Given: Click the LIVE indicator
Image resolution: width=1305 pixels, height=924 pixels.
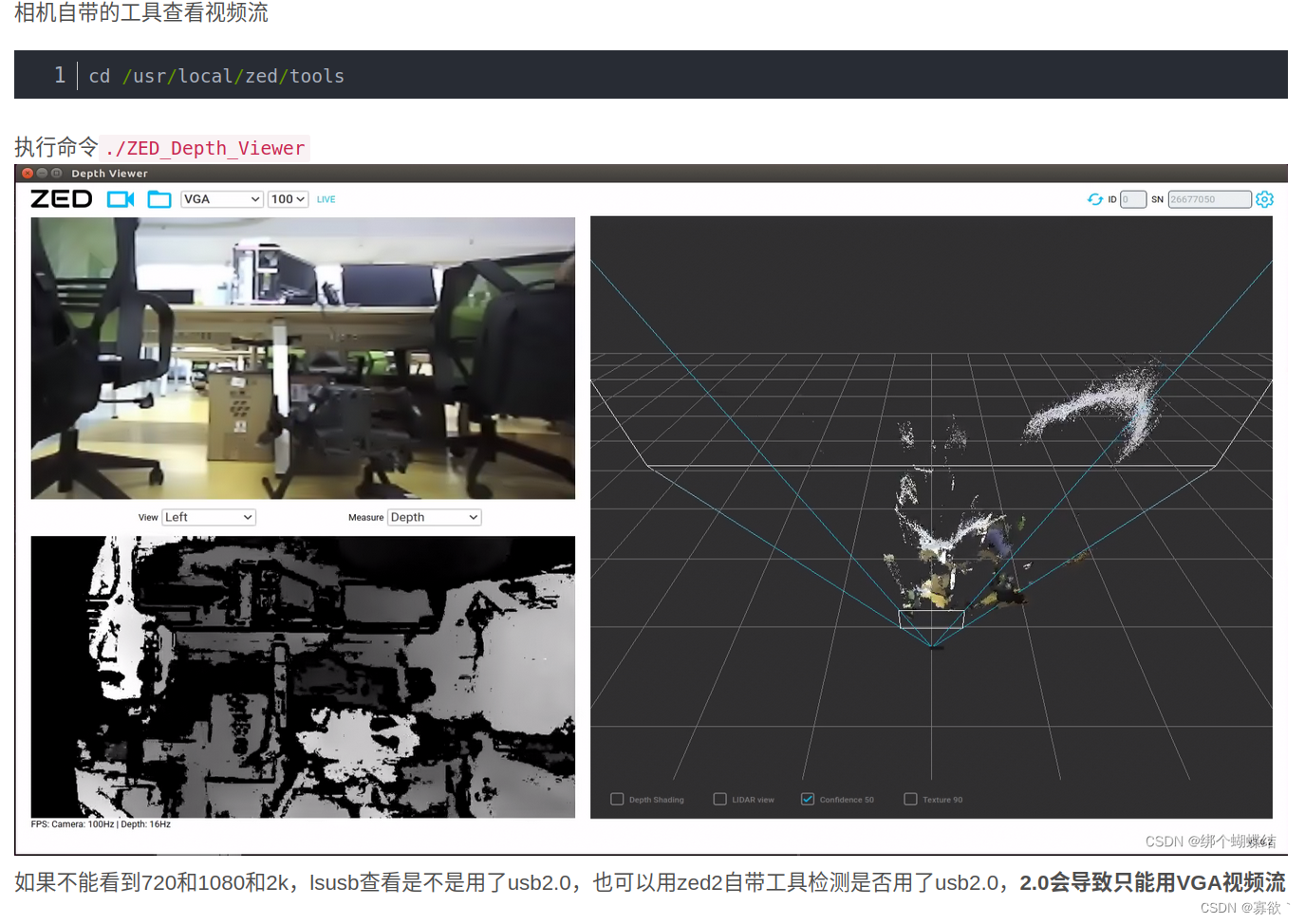Looking at the screenshot, I should [326, 199].
